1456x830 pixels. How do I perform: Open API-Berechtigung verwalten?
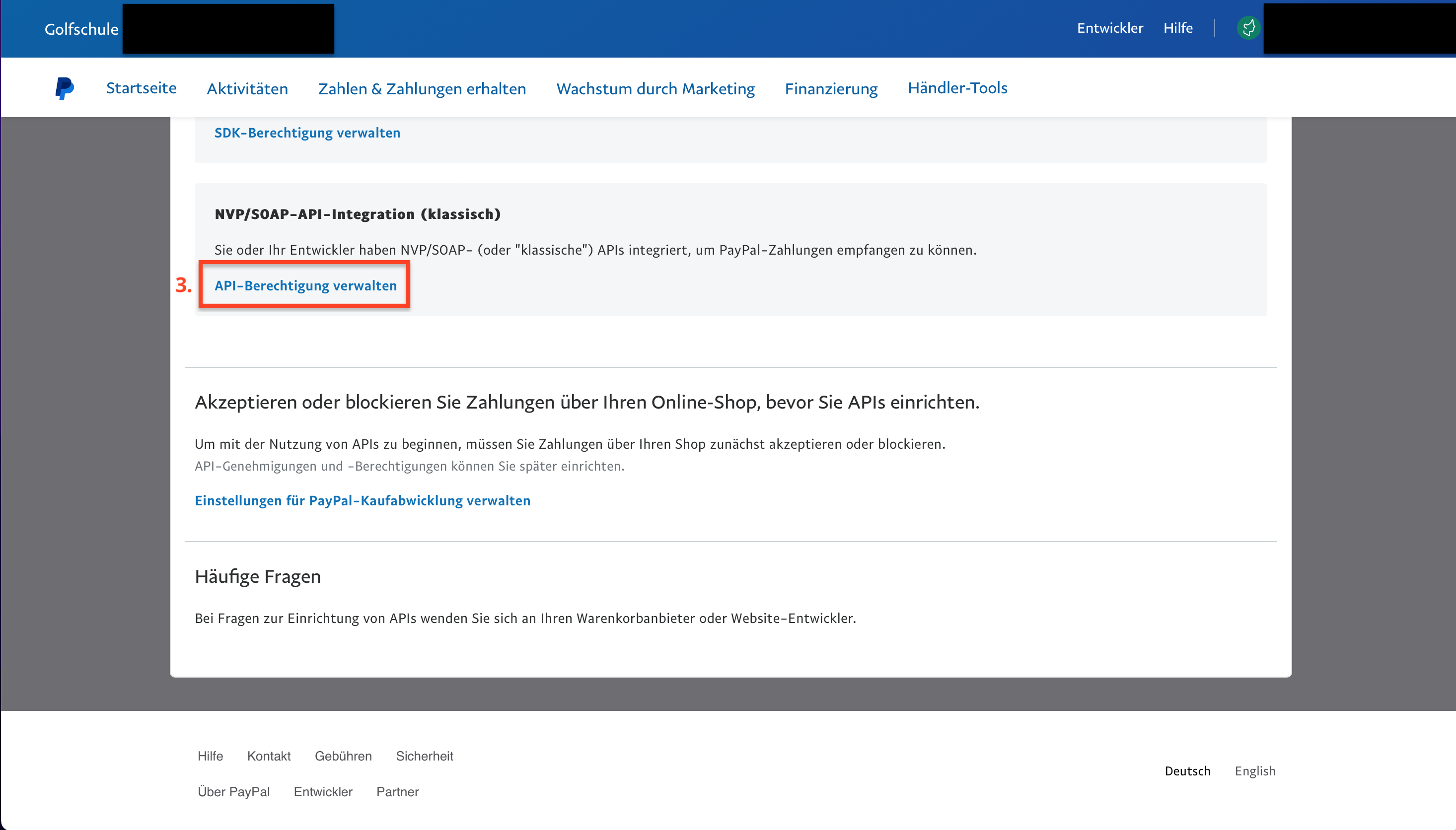pos(305,285)
